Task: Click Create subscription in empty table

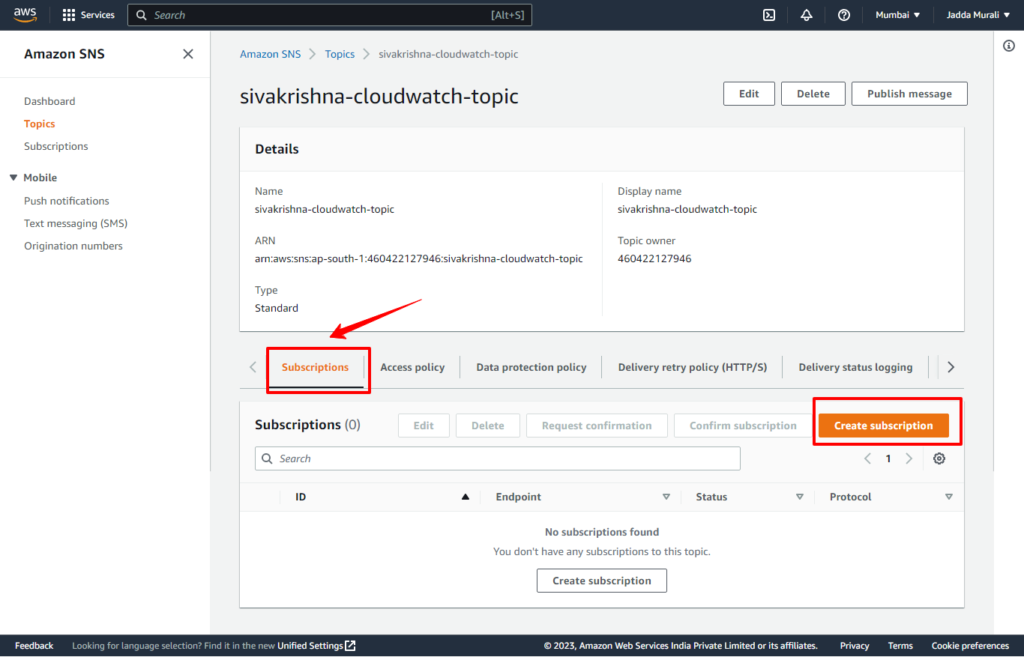Action: [x=601, y=581]
